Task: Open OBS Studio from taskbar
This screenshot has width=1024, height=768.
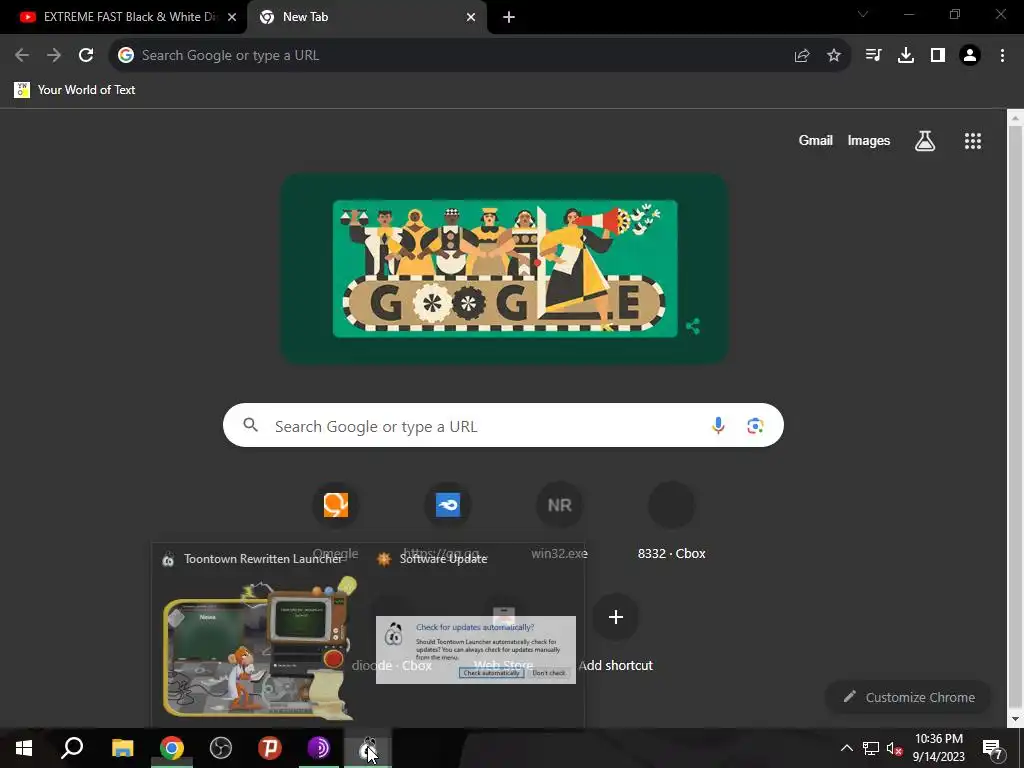Action: (x=221, y=748)
